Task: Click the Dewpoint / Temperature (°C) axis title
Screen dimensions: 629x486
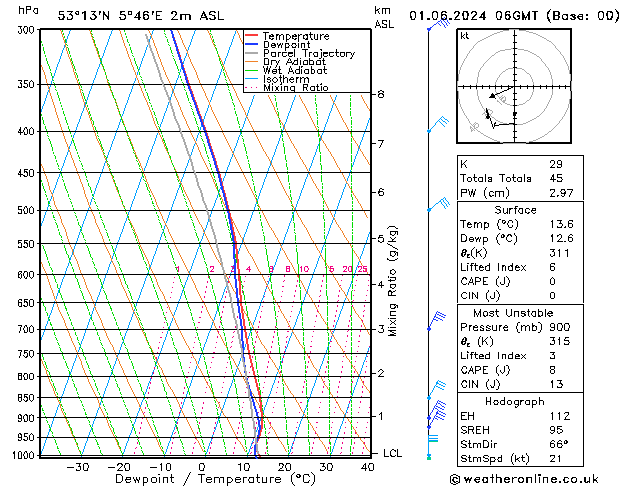Action: [215, 479]
